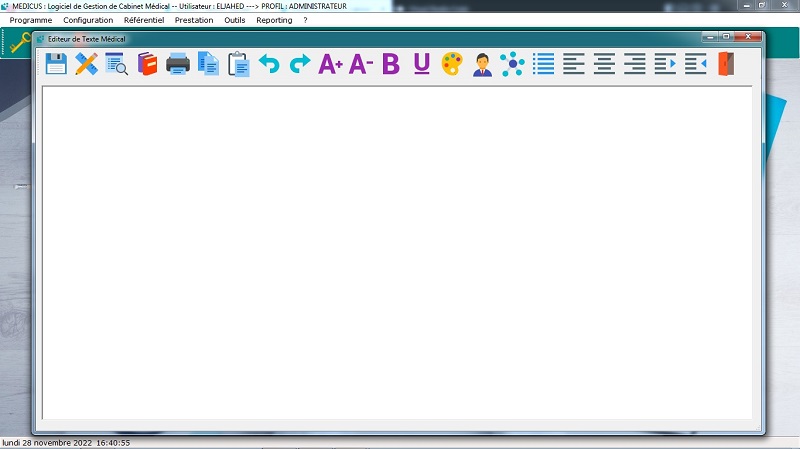The width and height of the screenshot is (800, 449).
Task: Decrease paragraph indent
Action: (696, 64)
